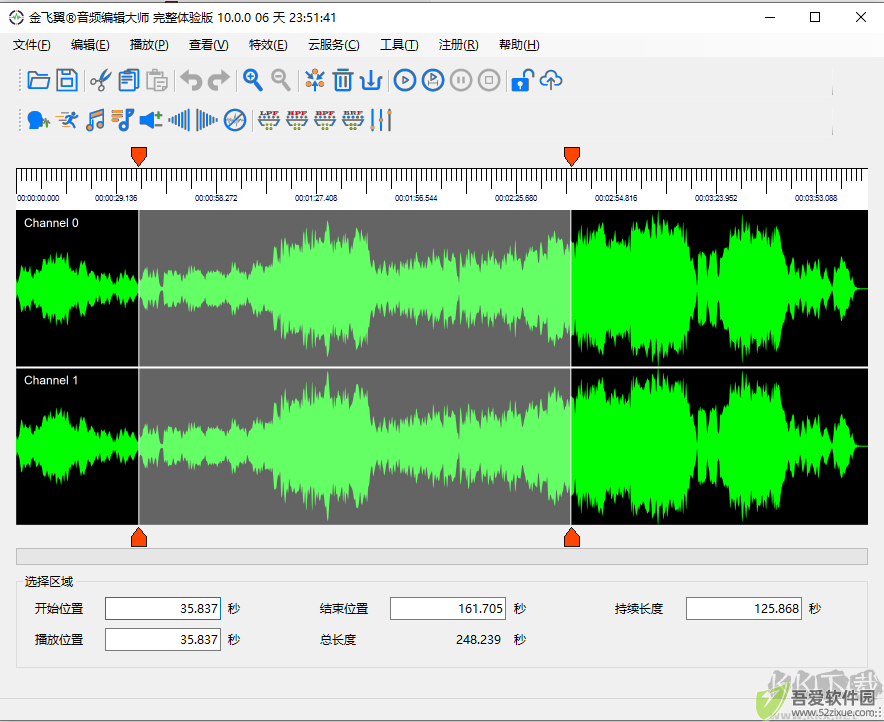The image size is (884, 722).
Task: Open the 查看(V) menu
Action: [209, 45]
